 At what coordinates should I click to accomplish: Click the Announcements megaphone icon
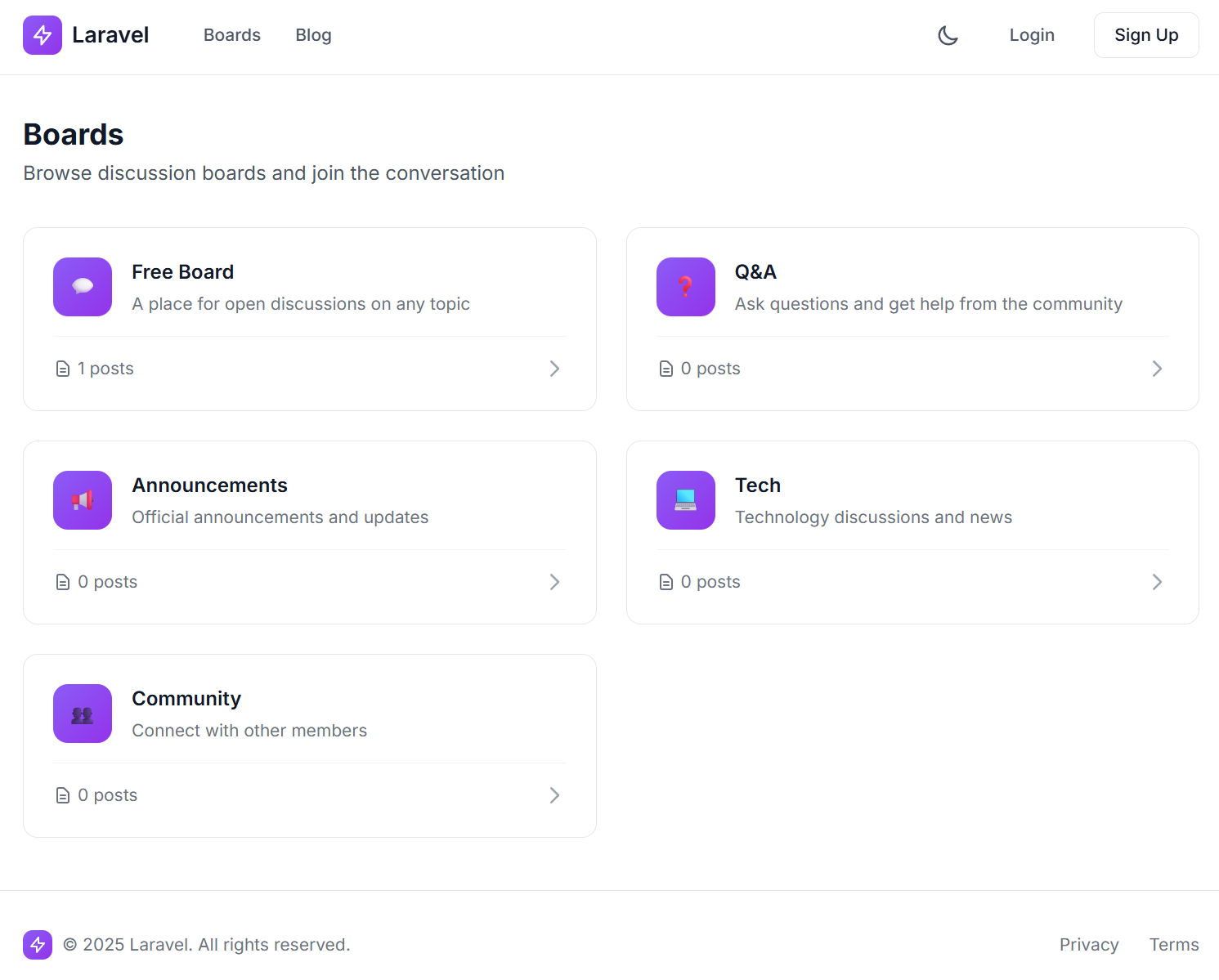coord(83,500)
